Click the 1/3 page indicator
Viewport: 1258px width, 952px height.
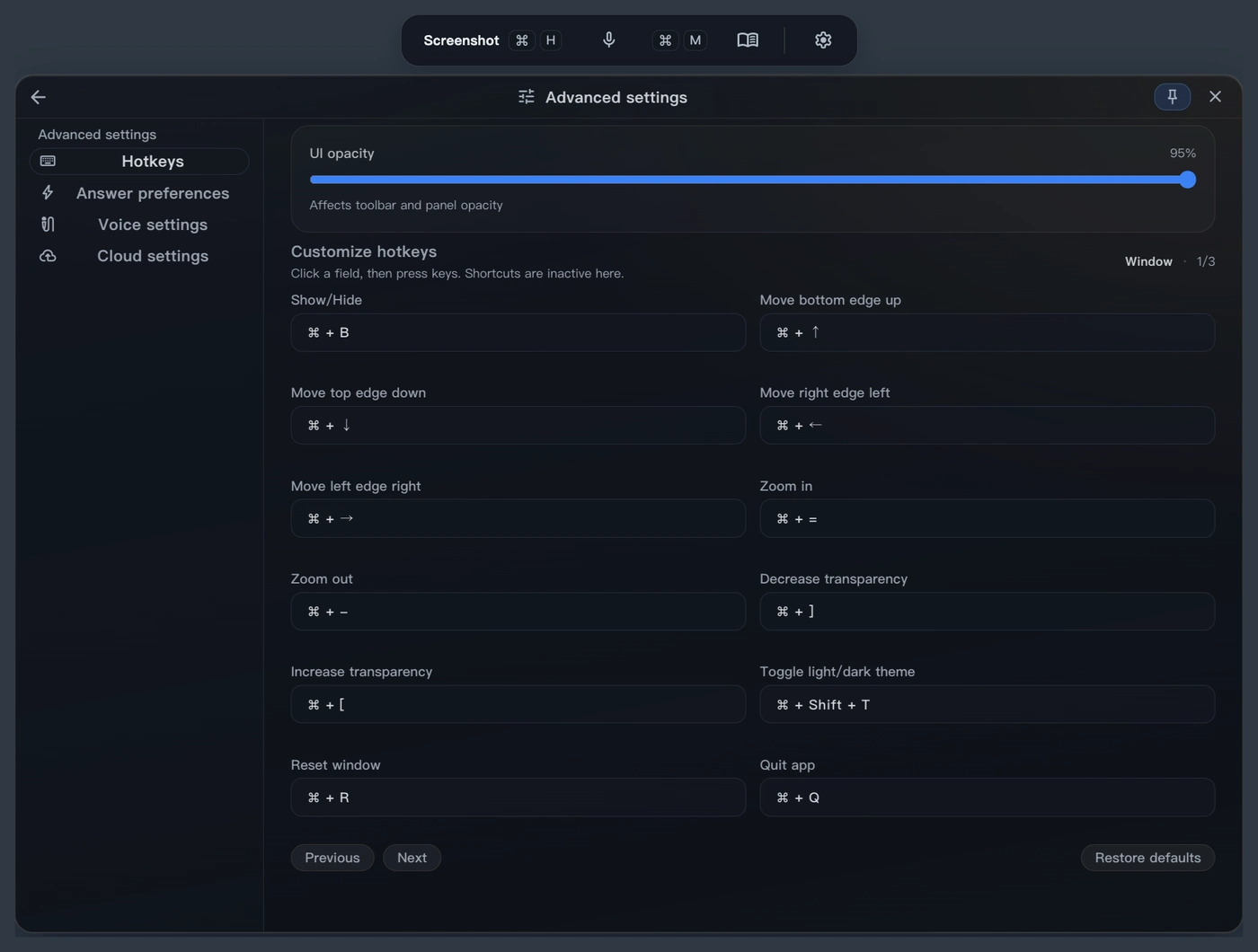click(x=1206, y=261)
